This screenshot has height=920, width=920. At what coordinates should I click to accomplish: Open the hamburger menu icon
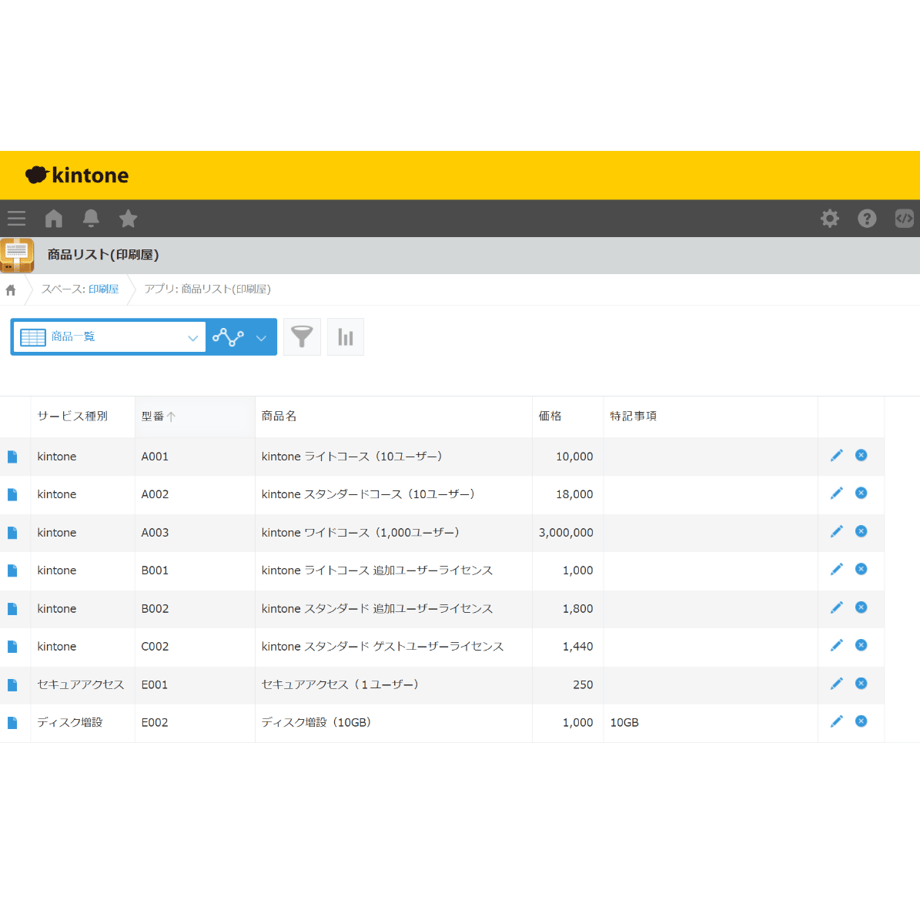[16, 218]
